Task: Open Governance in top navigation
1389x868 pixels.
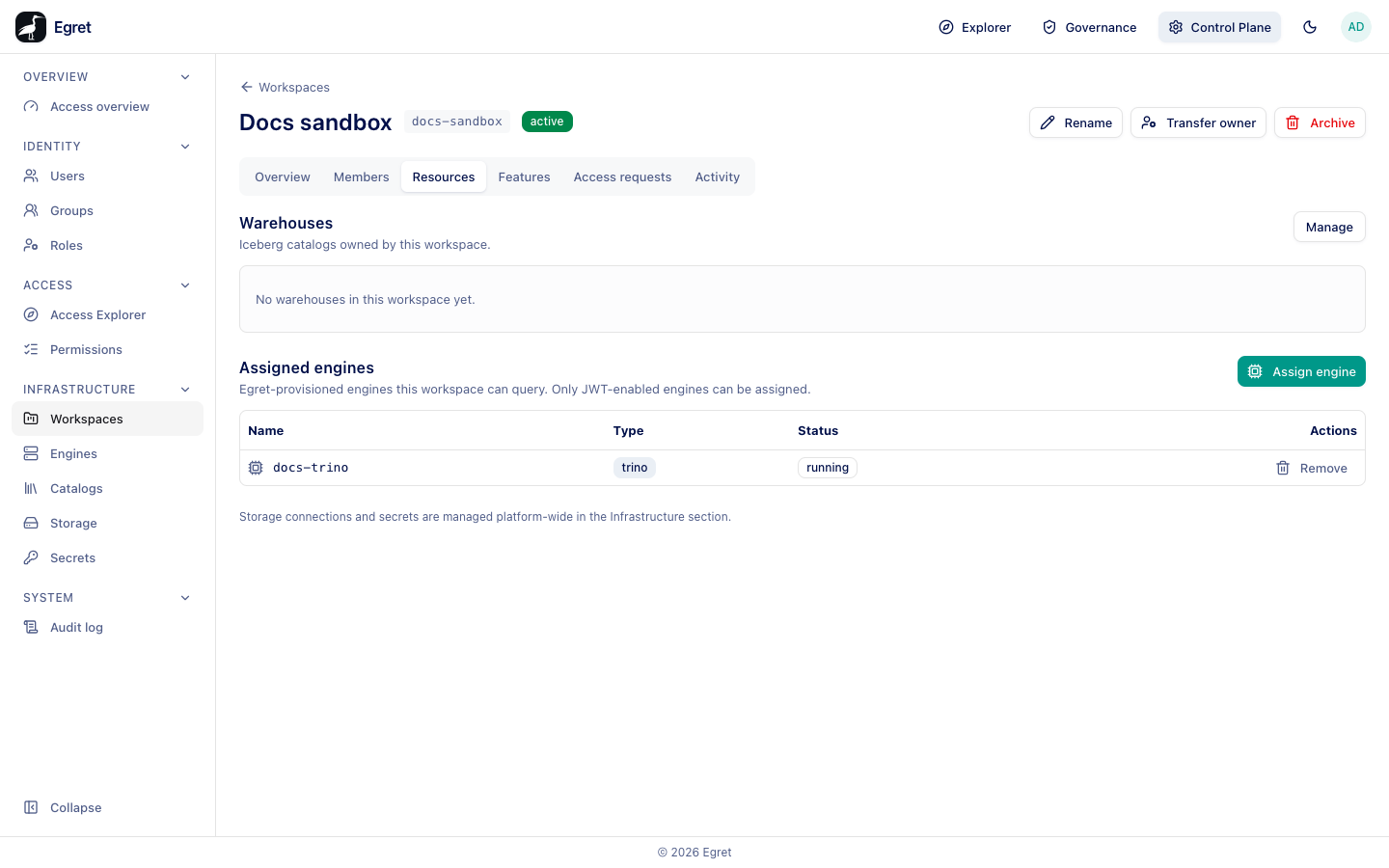Action: [1089, 27]
